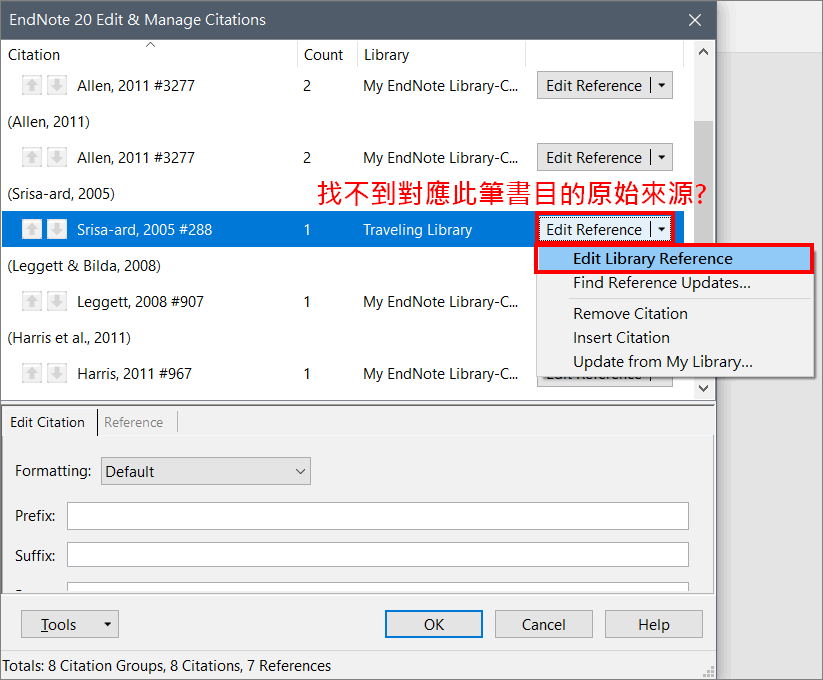Click the (Leggett & Bilda, 2008) group heading
The width and height of the screenshot is (823, 680).
click(x=84, y=266)
